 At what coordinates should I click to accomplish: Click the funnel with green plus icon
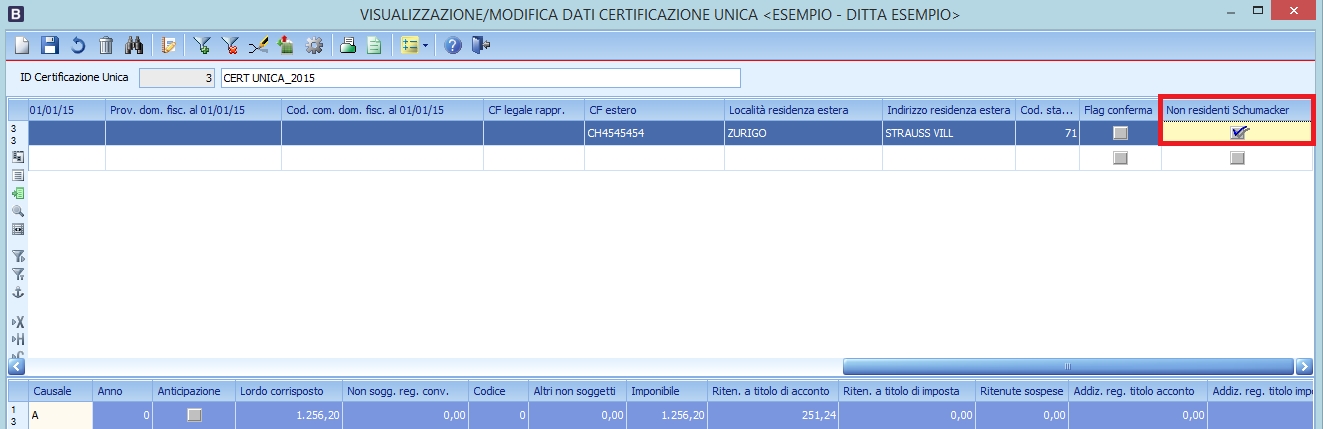pyautogui.click(x=203, y=45)
